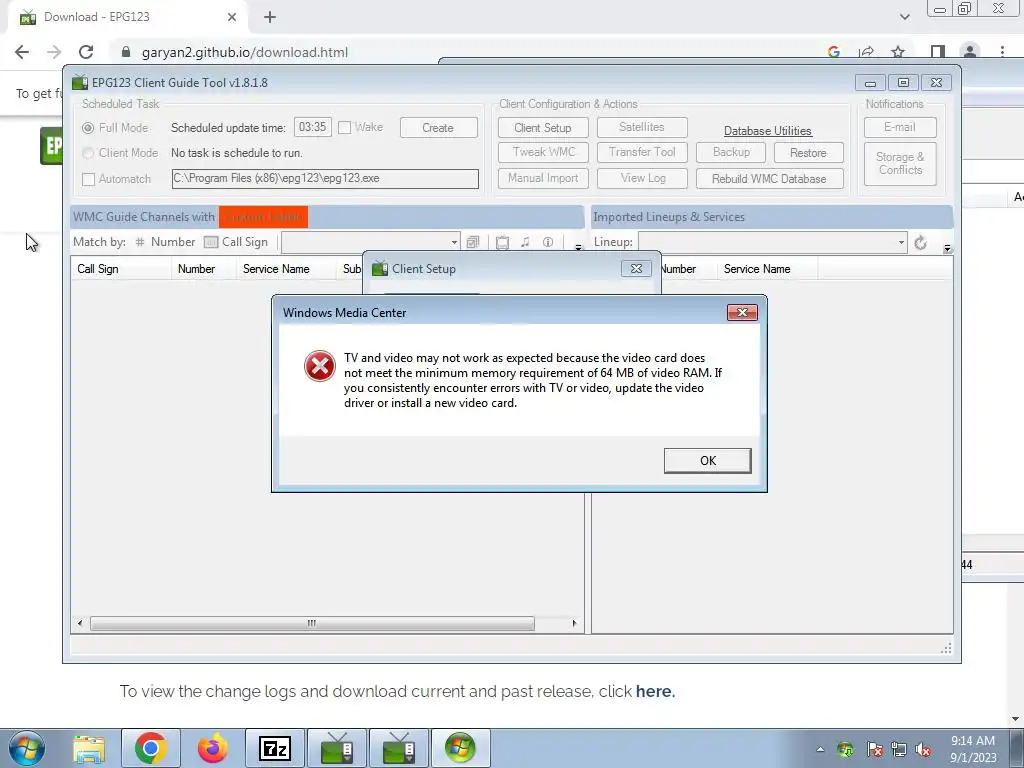Click the Manual Import button
Viewport: 1024px width, 768px height.
pyautogui.click(x=543, y=178)
